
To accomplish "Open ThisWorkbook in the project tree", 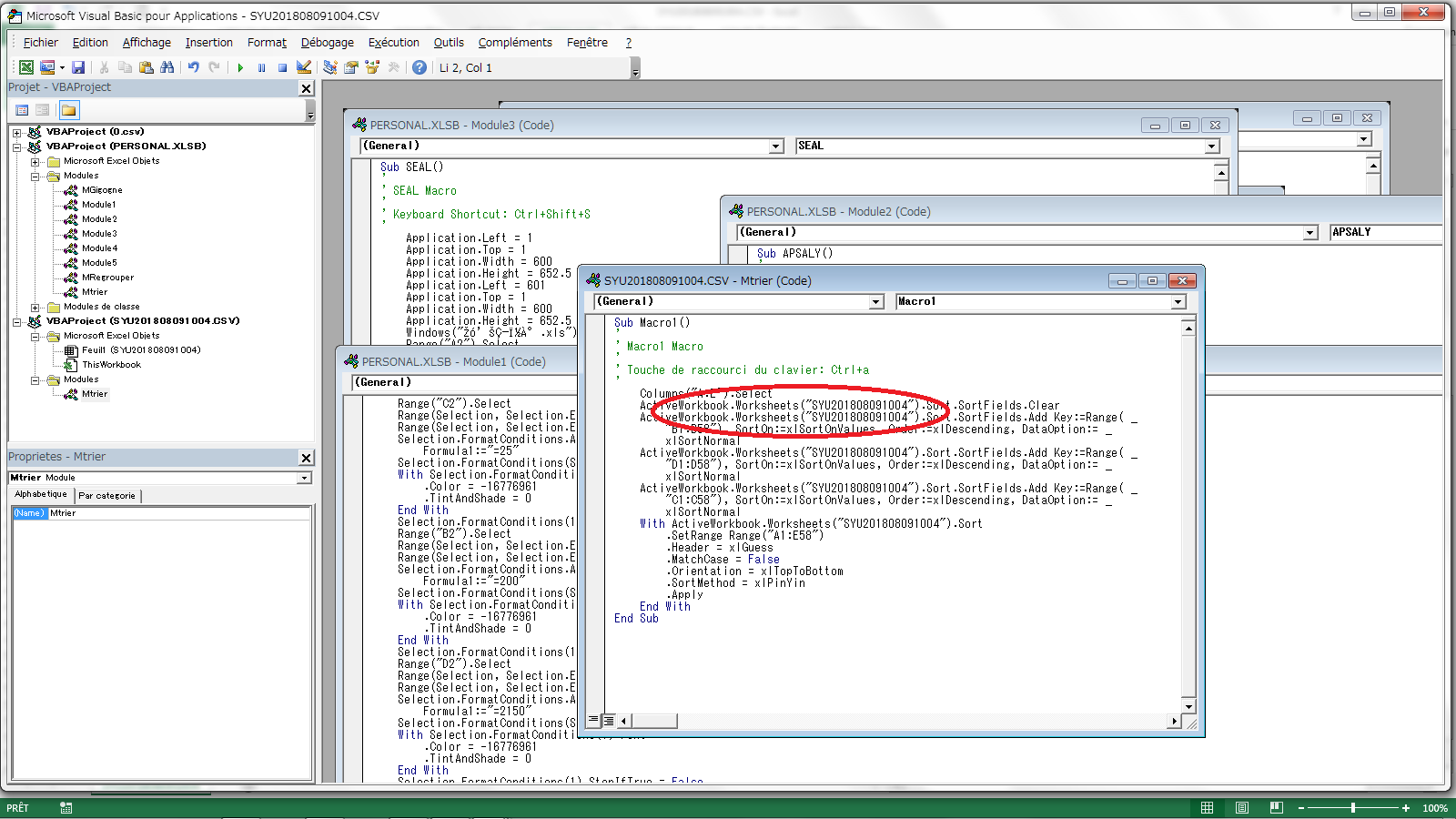I will pos(111,365).
